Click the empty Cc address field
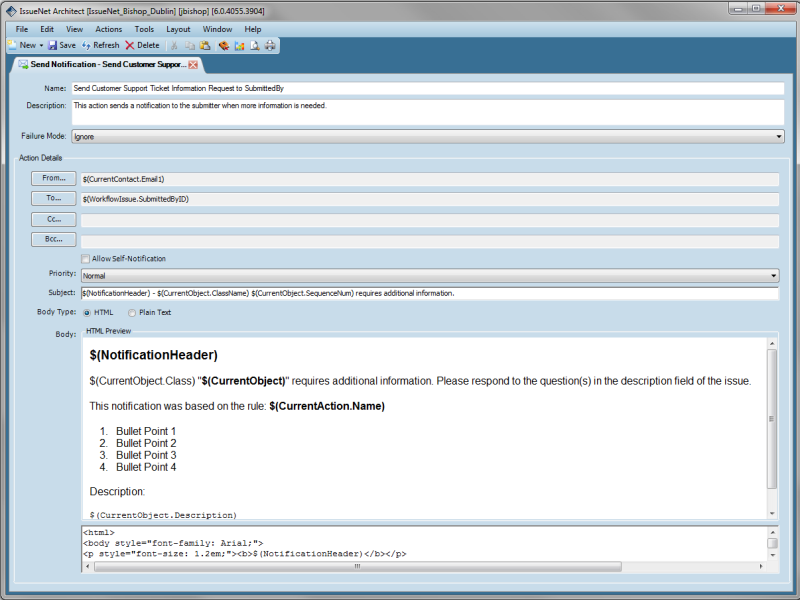Image resolution: width=800 pixels, height=600 pixels. coord(430,220)
